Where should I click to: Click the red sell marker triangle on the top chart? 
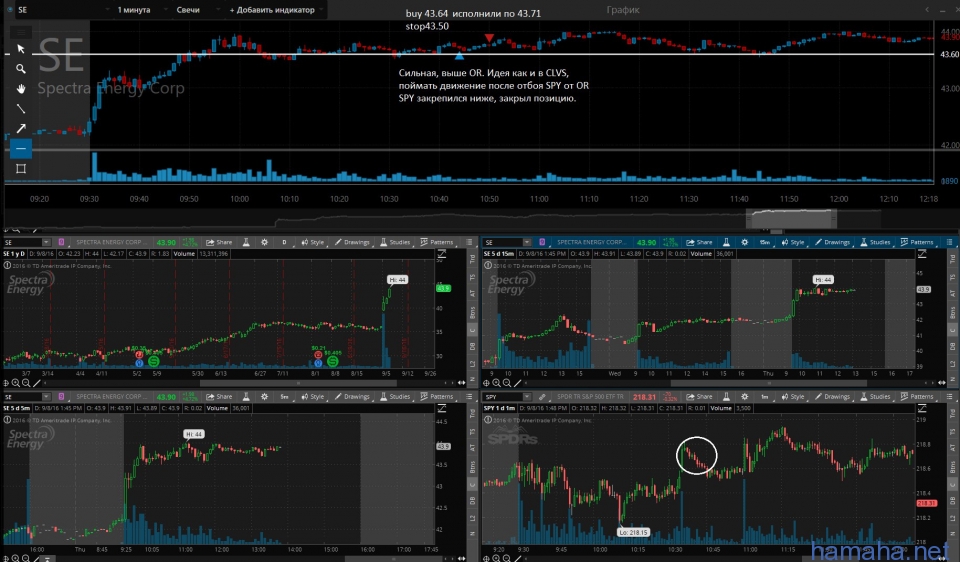(489, 38)
